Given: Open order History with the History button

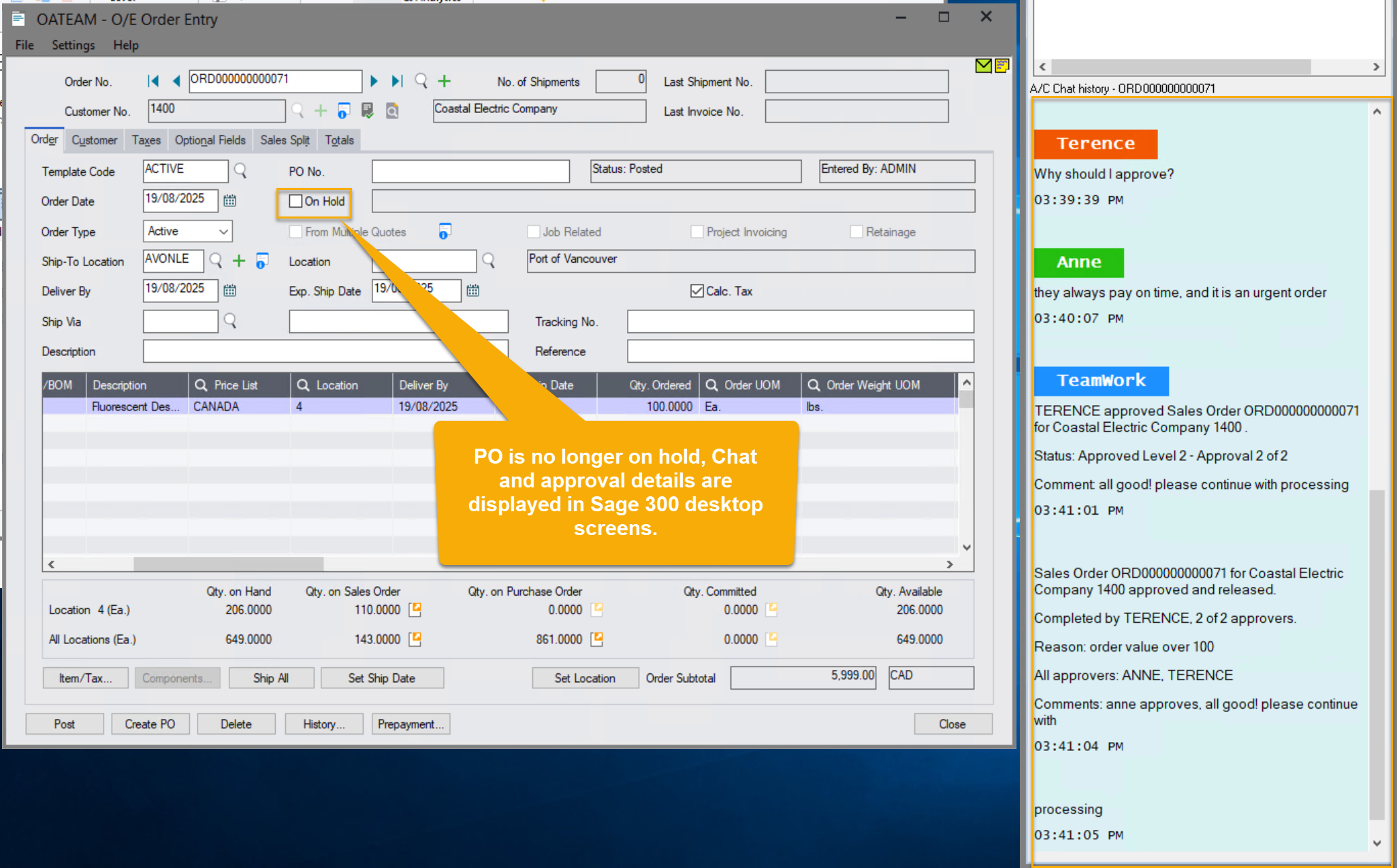Looking at the screenshot, I should (x=323, y=724).
